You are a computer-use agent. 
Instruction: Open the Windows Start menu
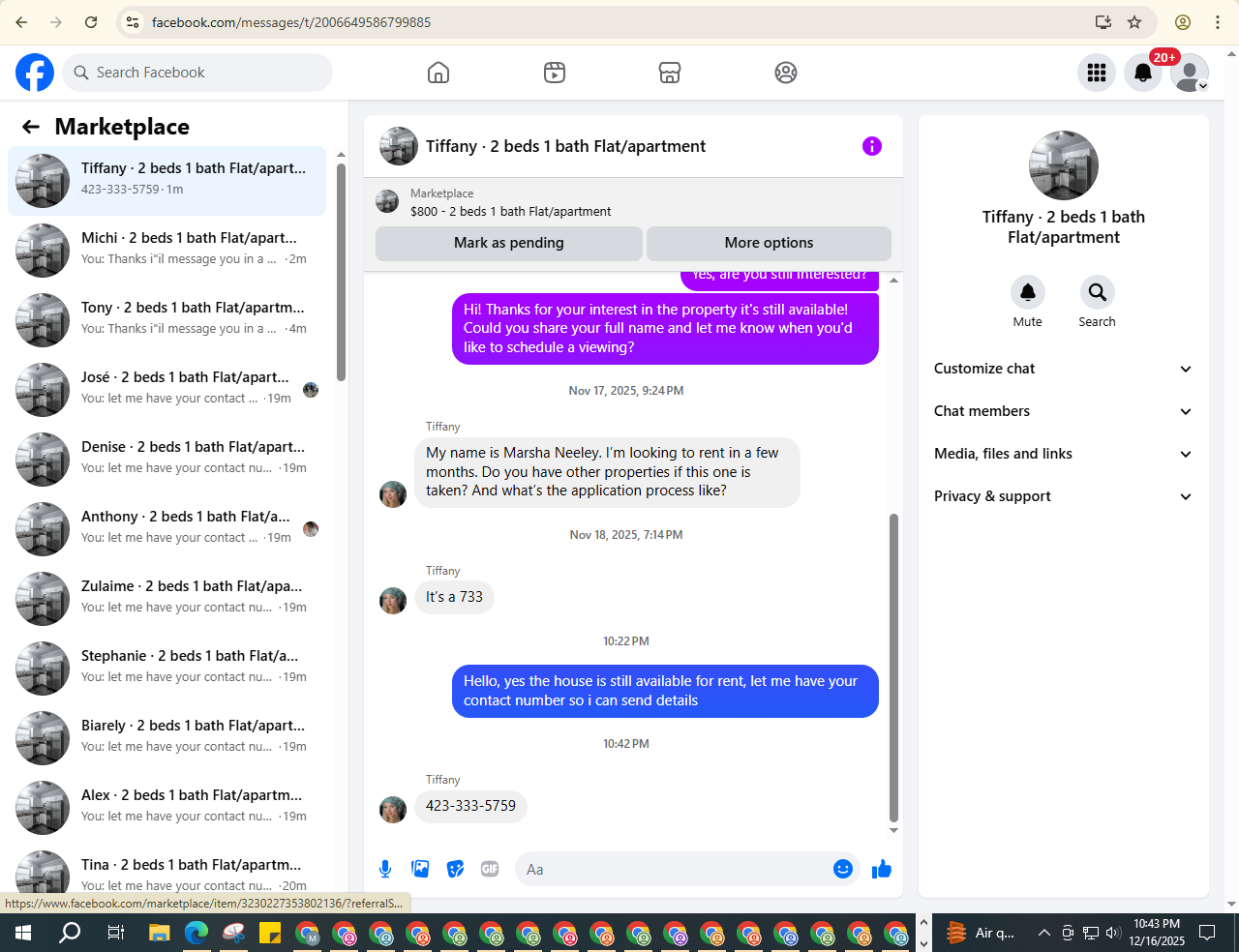click(23, 934)
